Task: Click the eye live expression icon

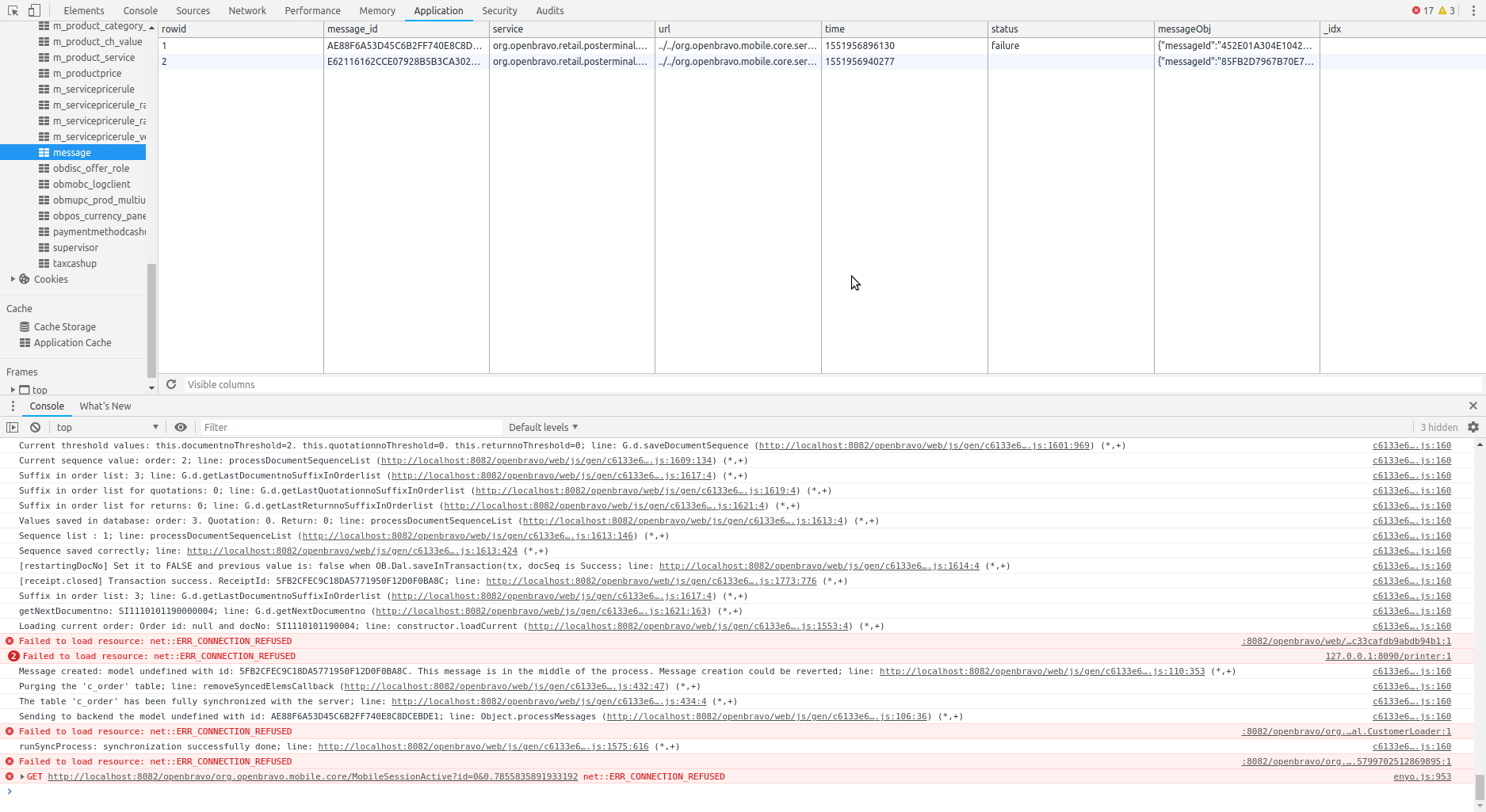Action: pyautogui.click(x=181, y=427)
